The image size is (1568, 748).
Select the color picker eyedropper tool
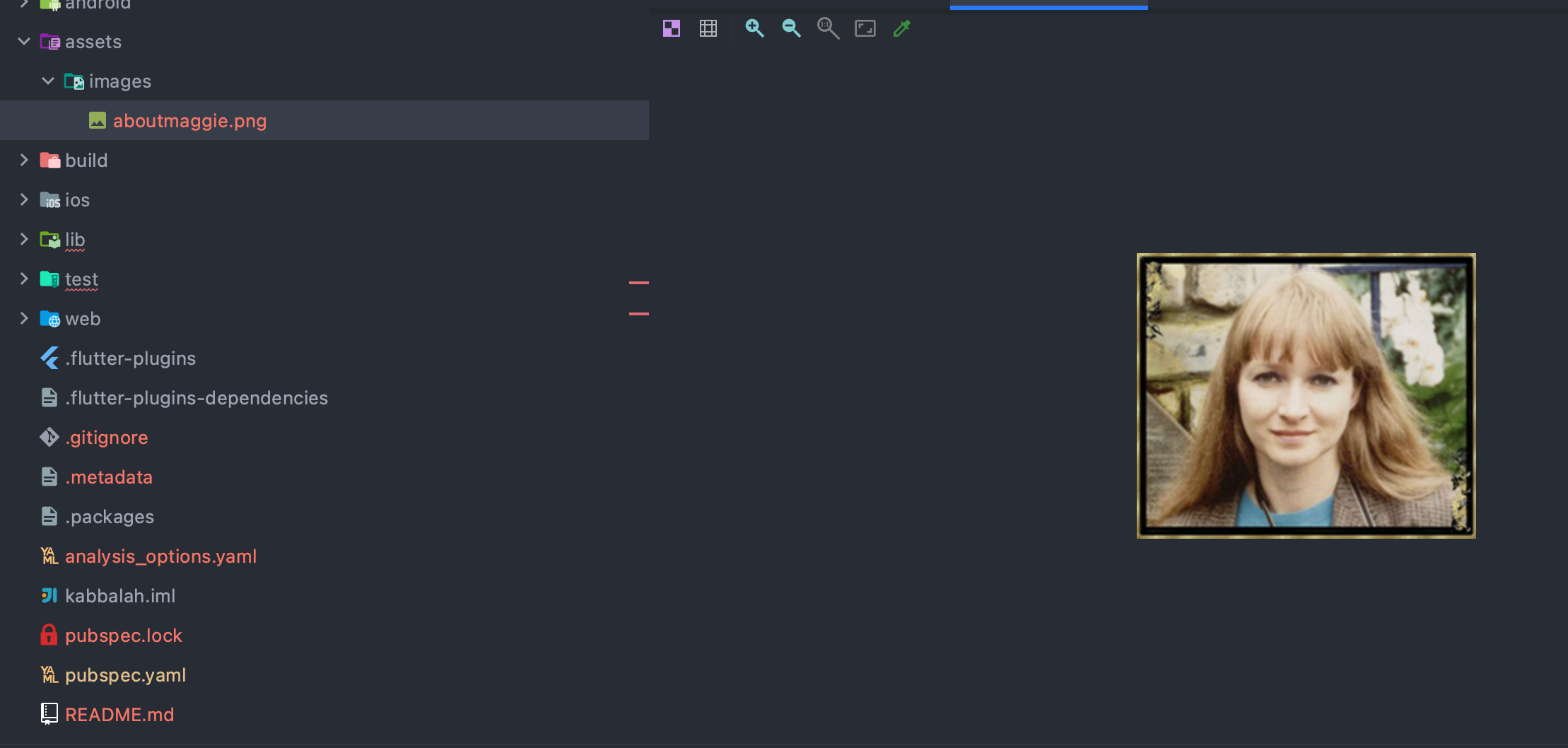(x=902, y=28)
